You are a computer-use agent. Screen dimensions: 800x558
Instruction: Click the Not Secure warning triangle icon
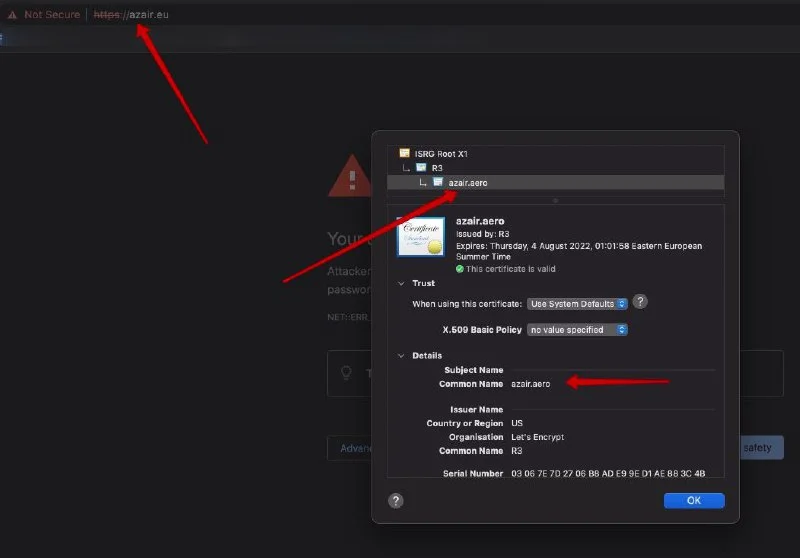point(12,15)
